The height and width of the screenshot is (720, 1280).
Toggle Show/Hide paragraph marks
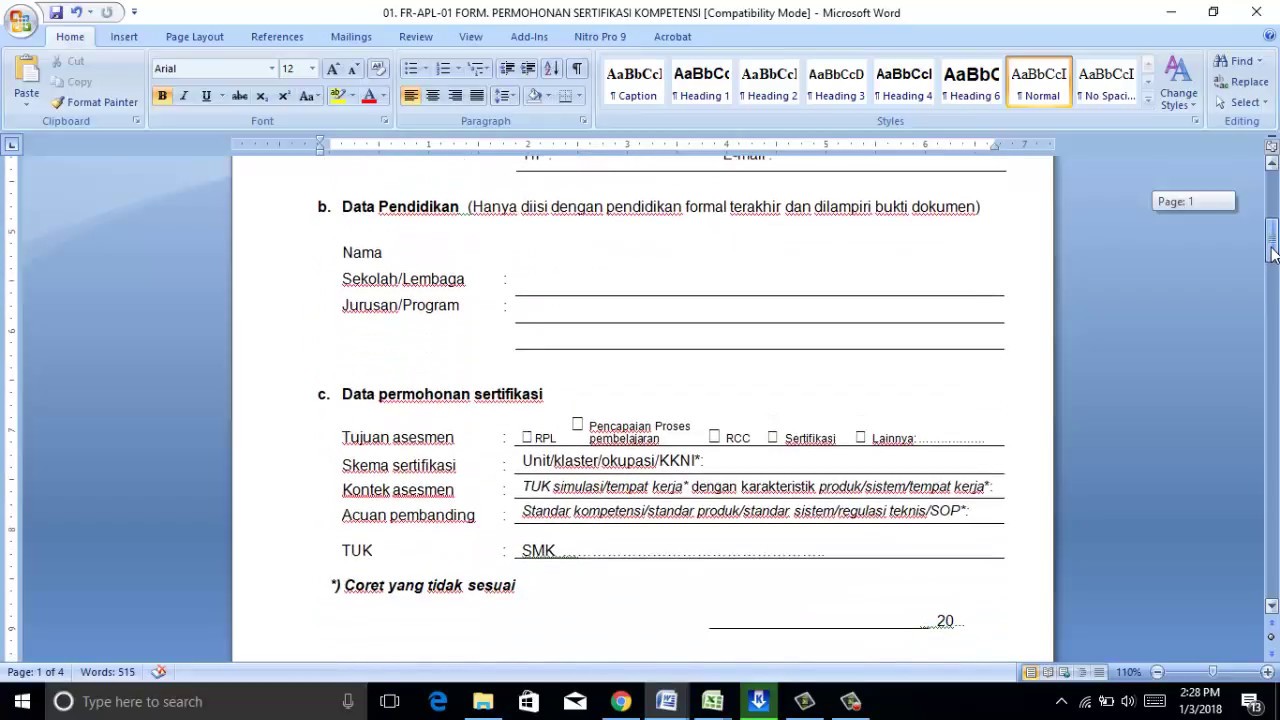tap(577, 68)
